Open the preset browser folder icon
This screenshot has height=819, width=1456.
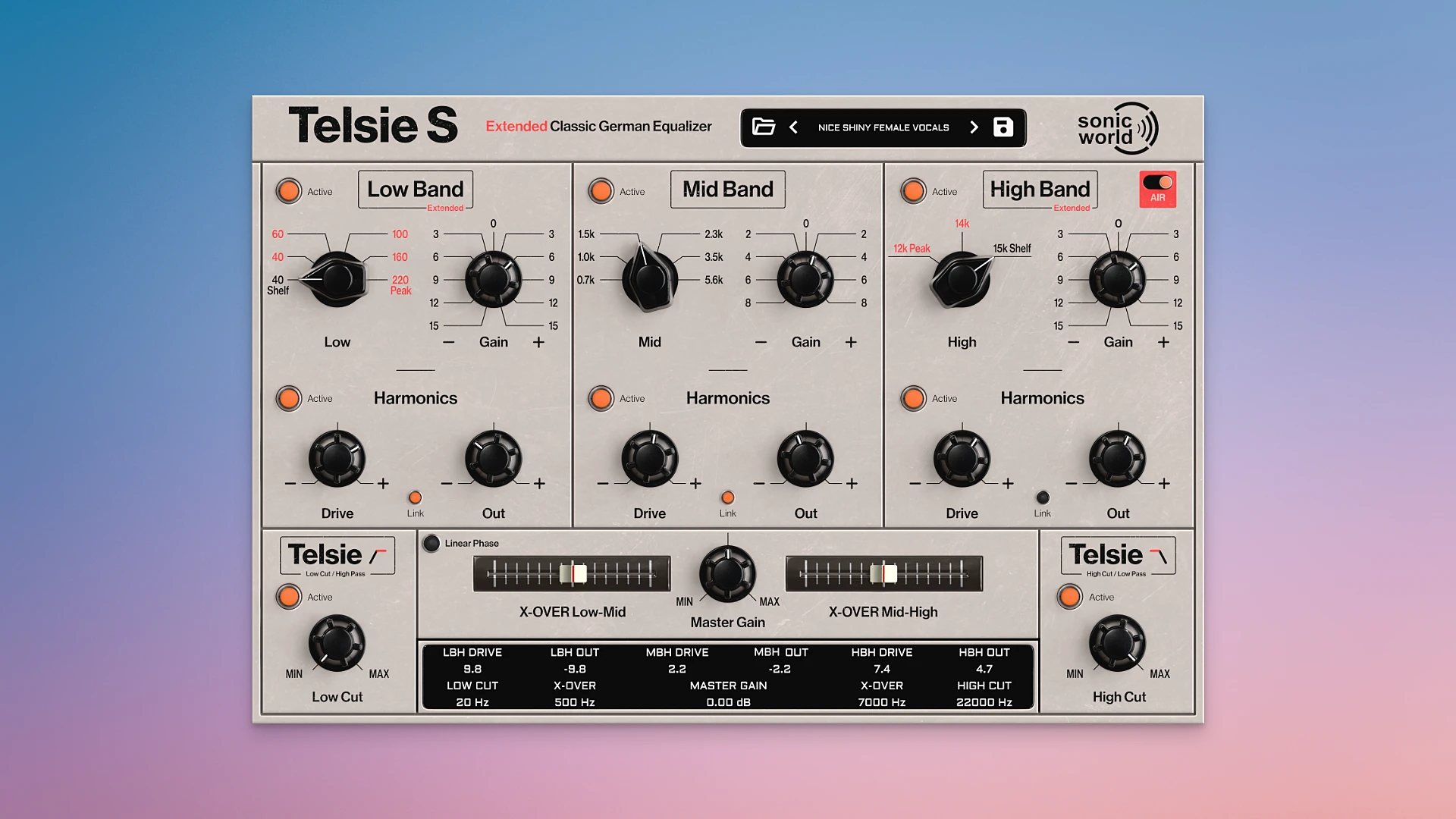pos(764,127)
